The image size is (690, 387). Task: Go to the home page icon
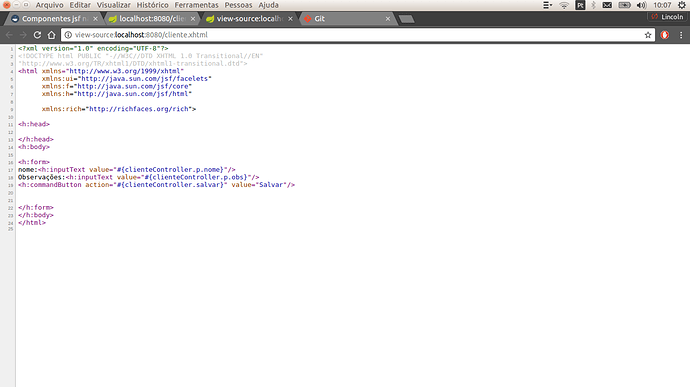pos(51,35)
